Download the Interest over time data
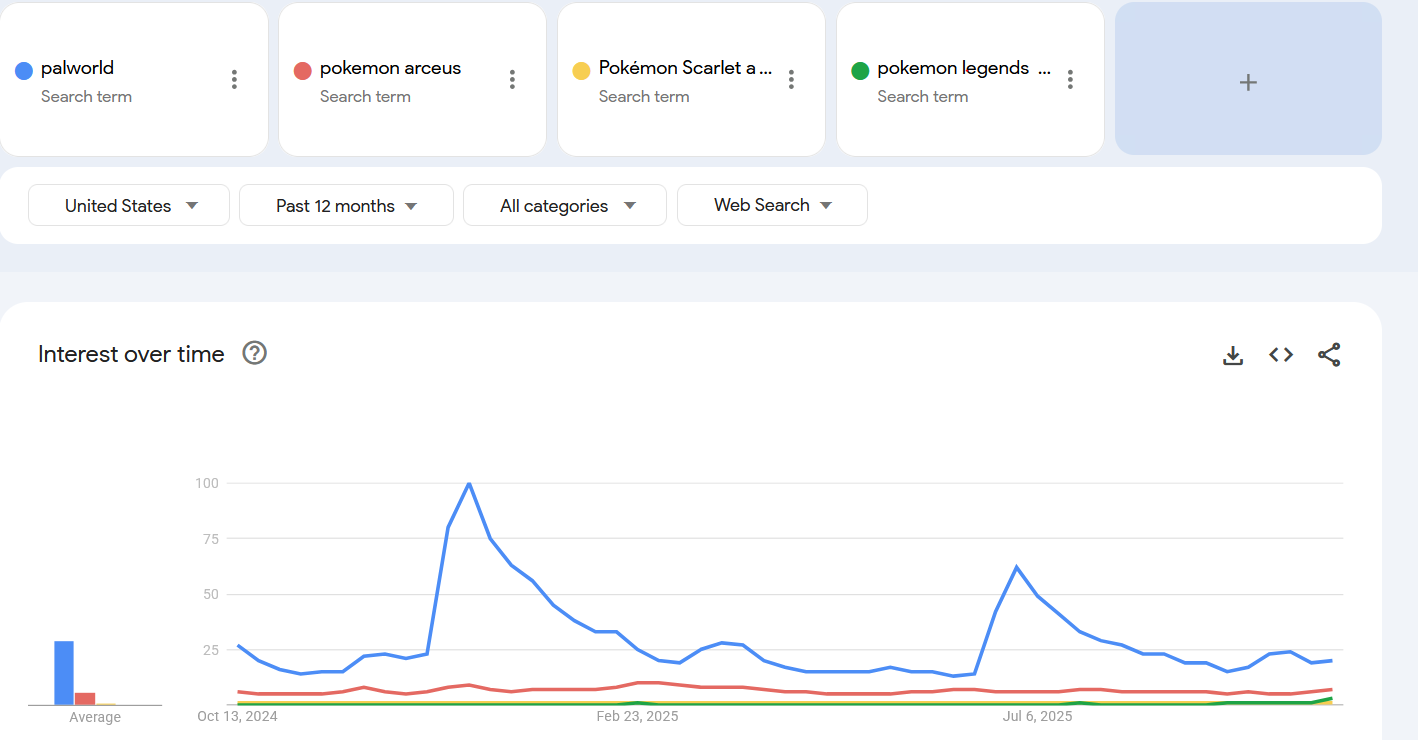This screenshot has height=740, width=1418. coord(1233,355)
